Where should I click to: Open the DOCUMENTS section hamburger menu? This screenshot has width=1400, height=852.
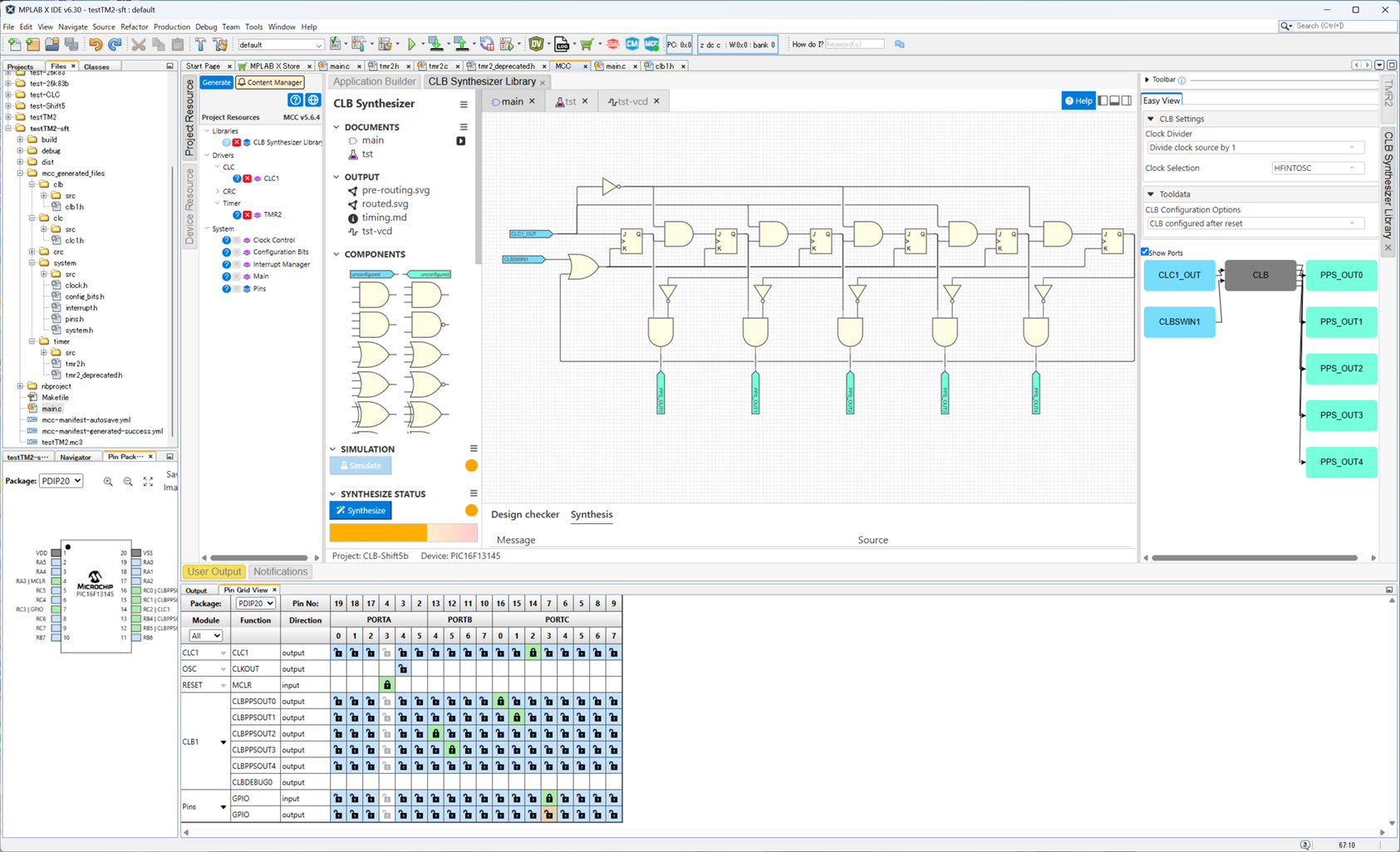(464, 127)
